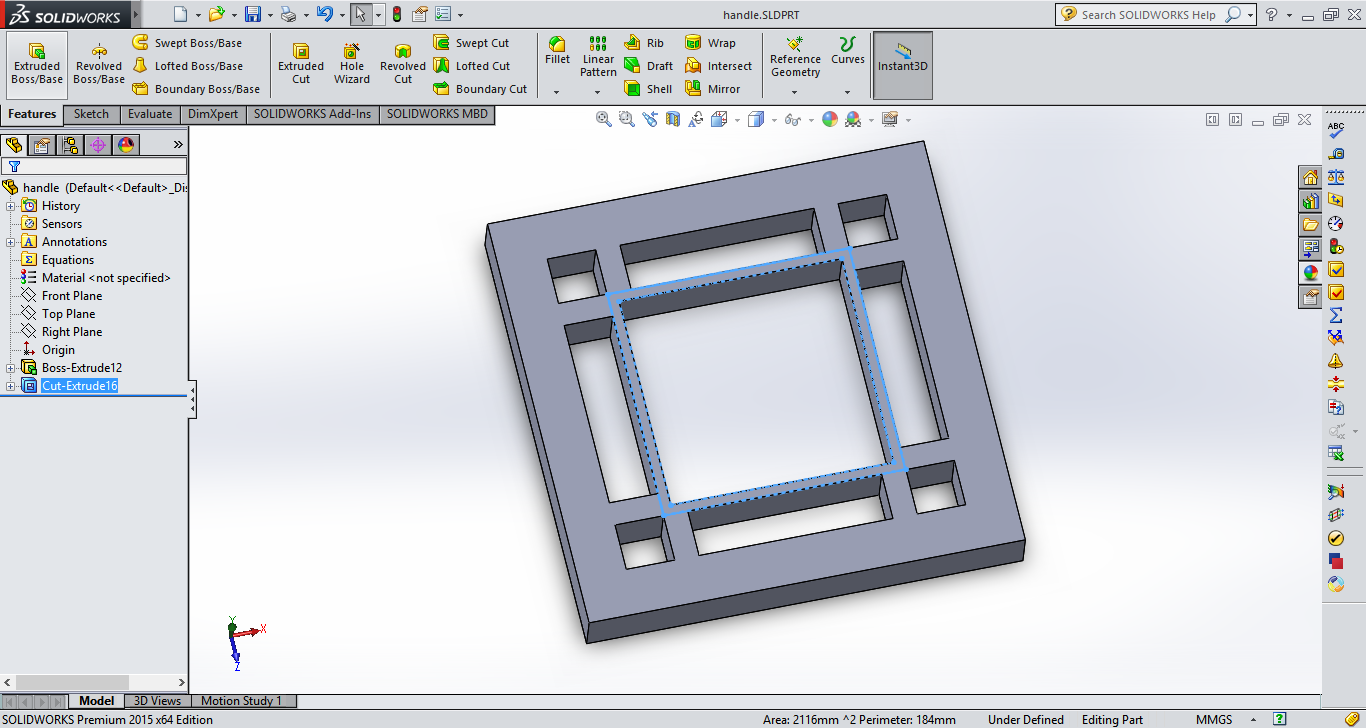Viewport: 1366px width, 728px height.
Task: Switch to the Sketch tab
Action: 91,114
